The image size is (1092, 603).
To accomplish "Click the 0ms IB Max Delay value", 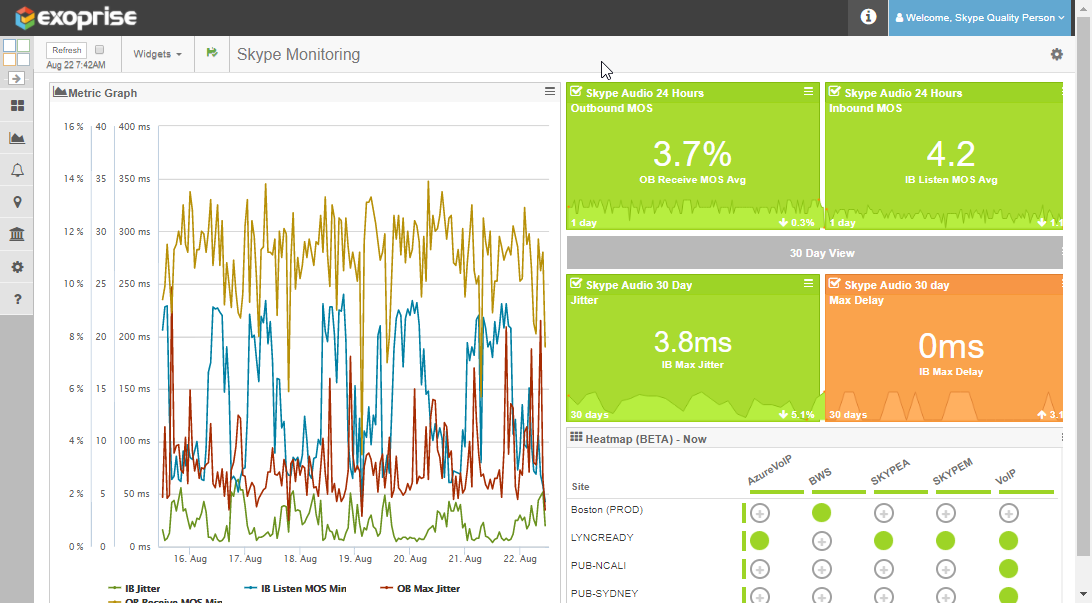I will point(951,346).
